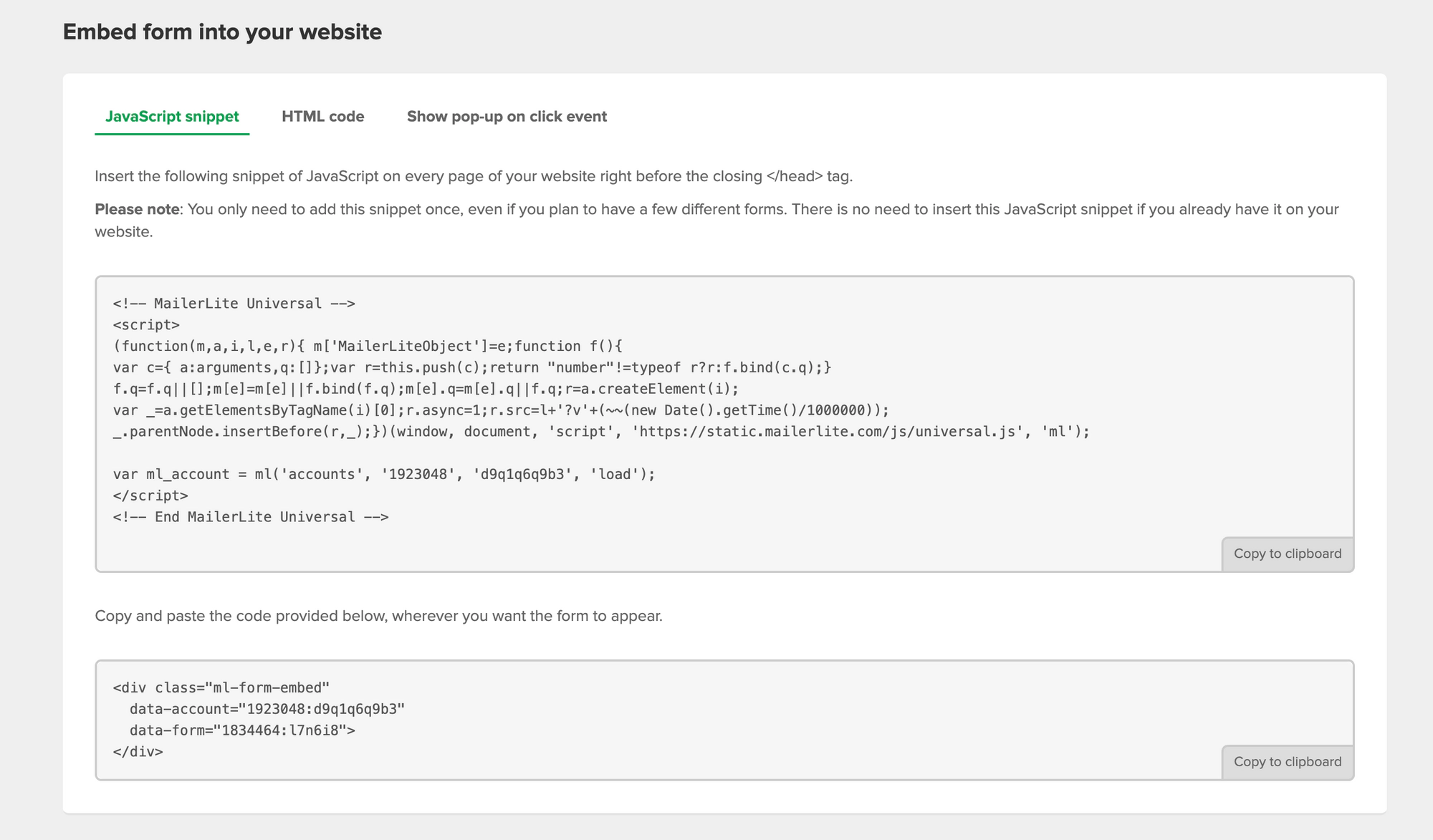Click the opening <script> tag line
The height and width of the screenshot is (840, 1433).
146,325
